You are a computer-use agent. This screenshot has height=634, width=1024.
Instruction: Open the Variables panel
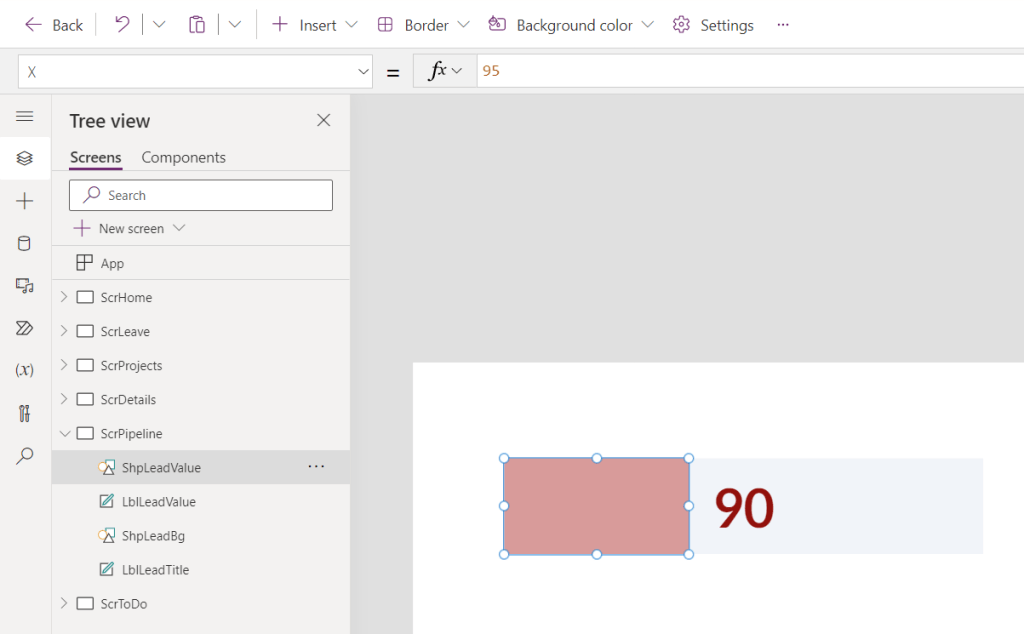[x=25, y=370]
